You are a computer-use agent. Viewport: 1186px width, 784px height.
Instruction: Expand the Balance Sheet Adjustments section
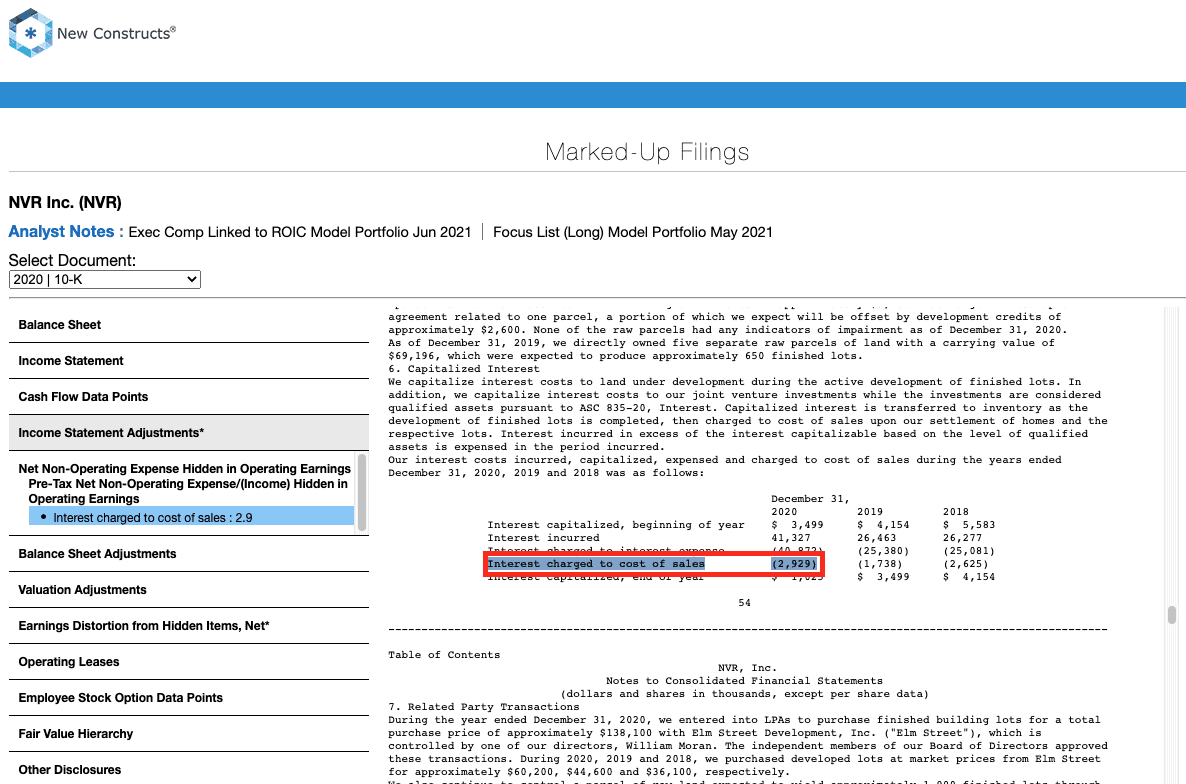[x=188, y=554]
